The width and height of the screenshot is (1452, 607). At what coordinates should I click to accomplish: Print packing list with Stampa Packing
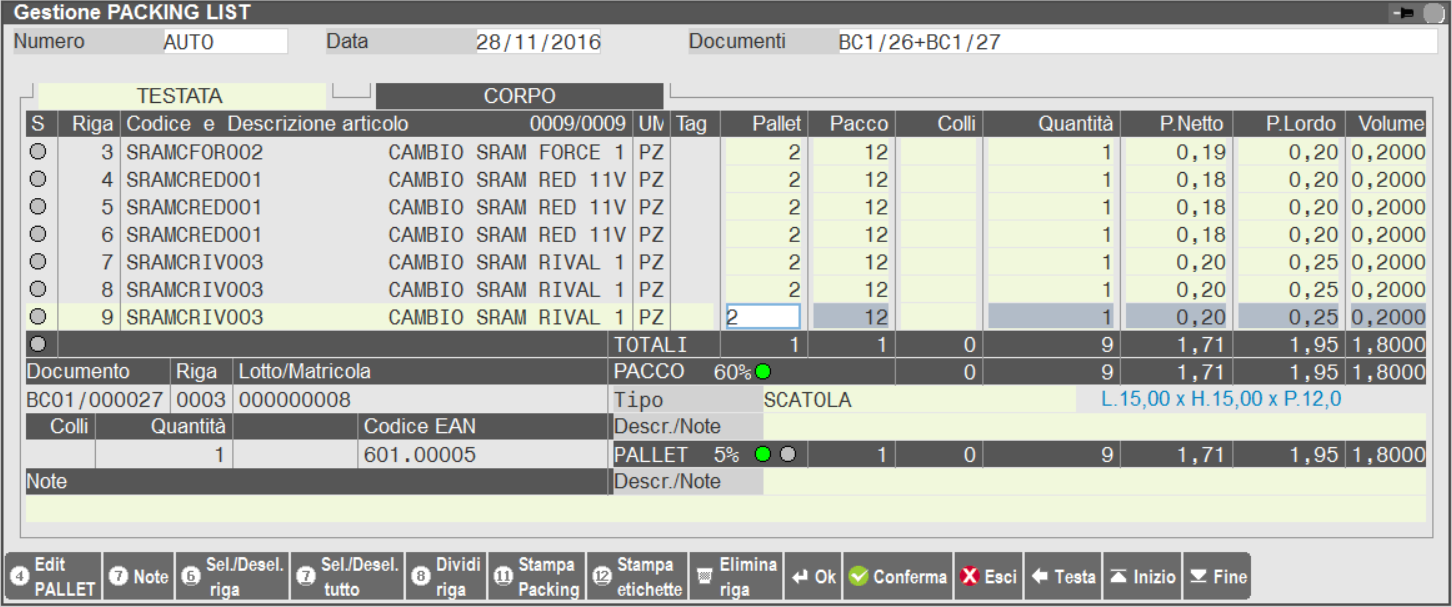537,577
